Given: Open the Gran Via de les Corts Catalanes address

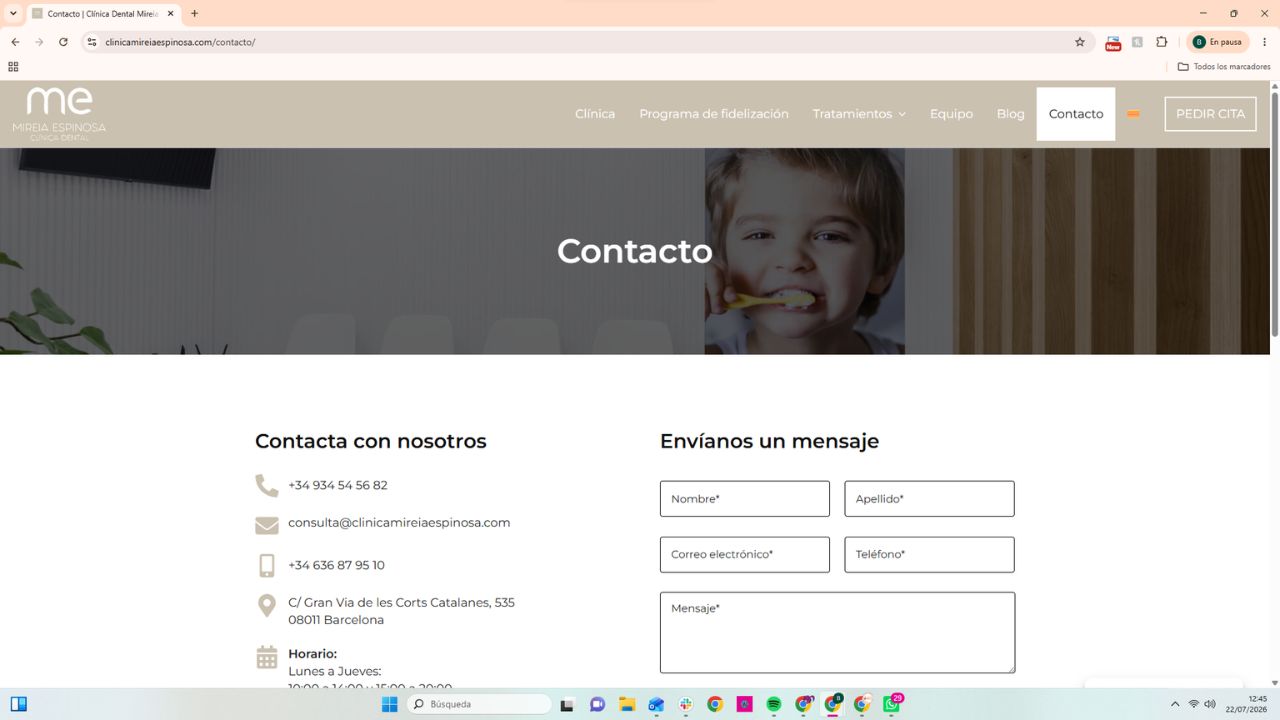Looking at the screenshot, I should pos(401,611).
